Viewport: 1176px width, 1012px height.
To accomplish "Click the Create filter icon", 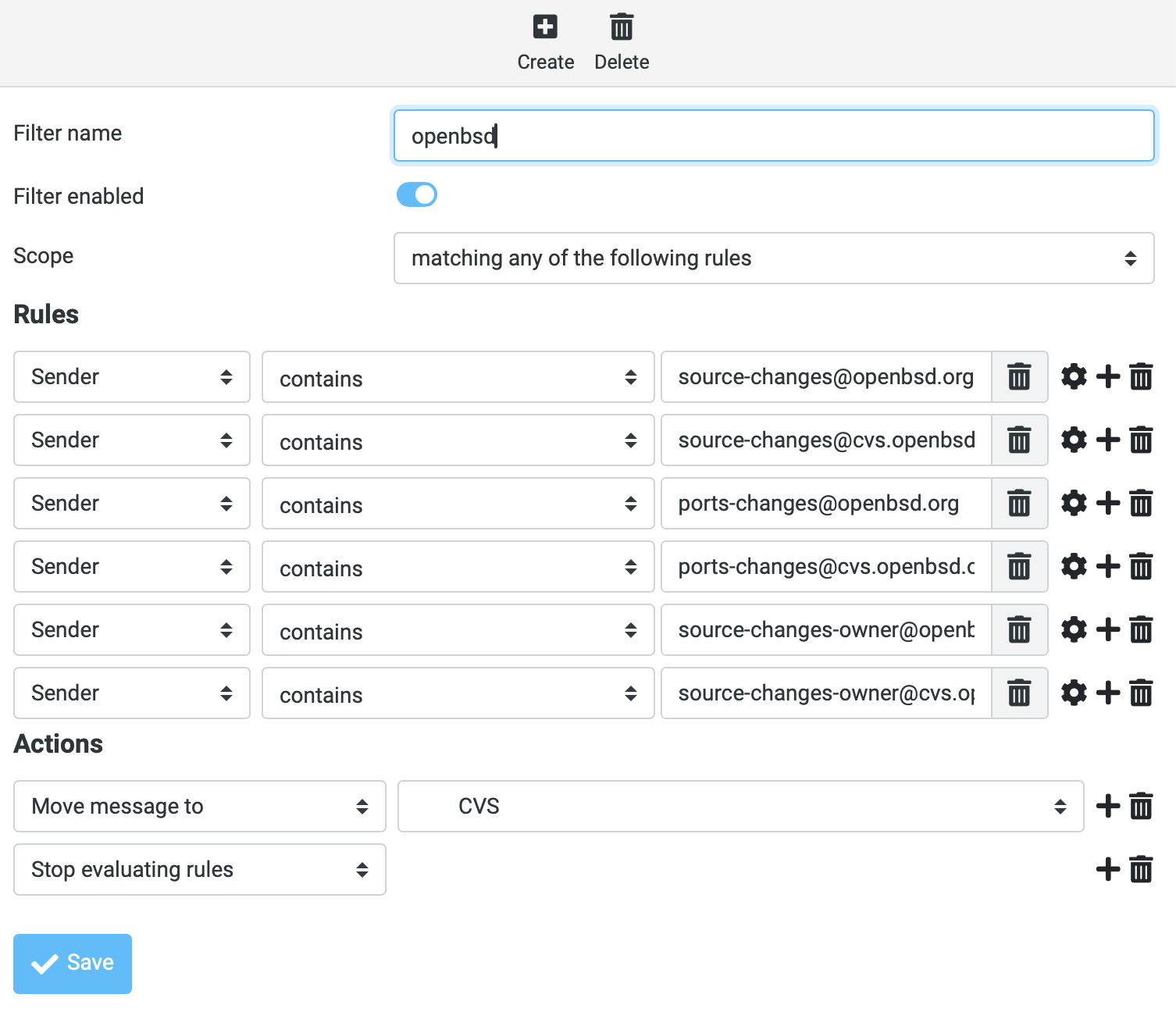I will (545, 27).
